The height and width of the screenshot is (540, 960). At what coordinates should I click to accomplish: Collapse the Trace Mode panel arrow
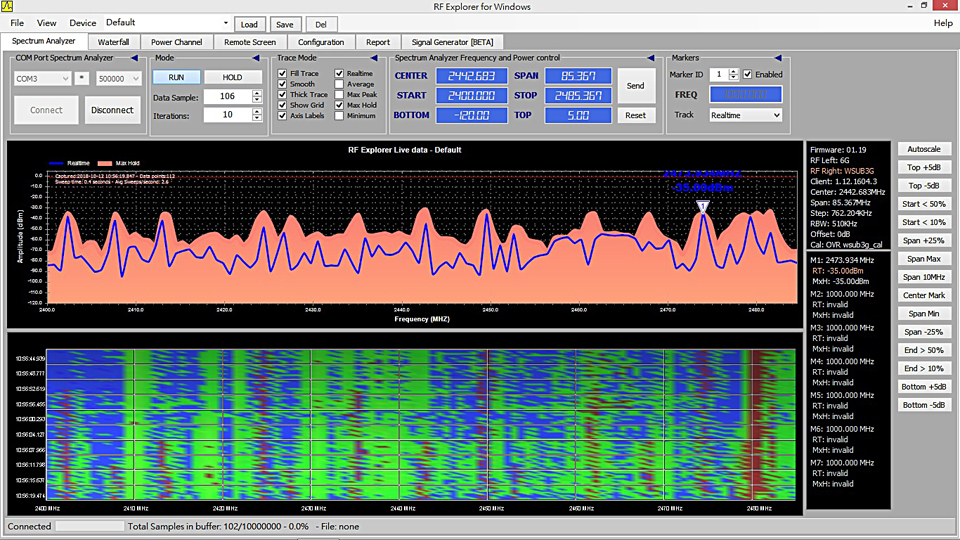373,58
